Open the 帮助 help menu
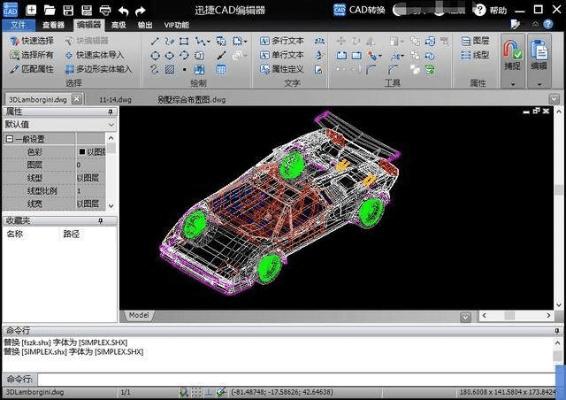The height and width of the screenshot is (400, 566). point(491,10)
